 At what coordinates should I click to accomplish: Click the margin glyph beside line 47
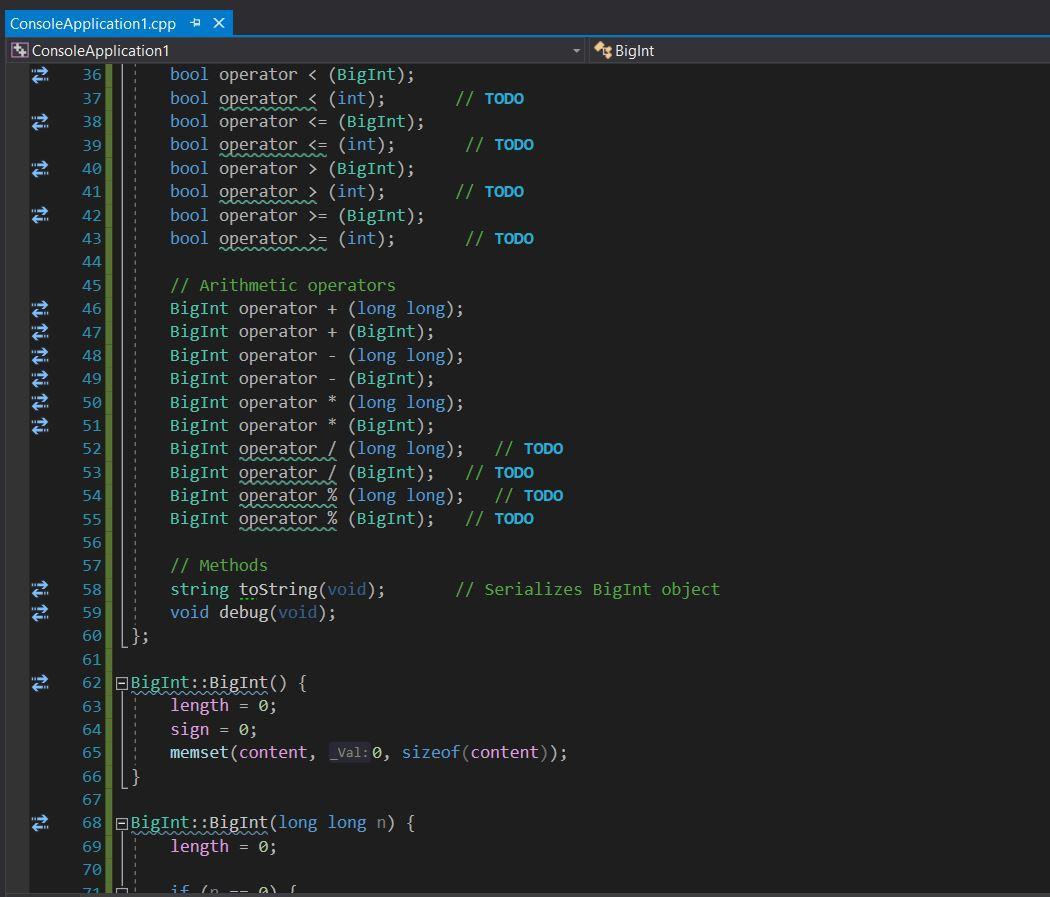pos(40,332)
